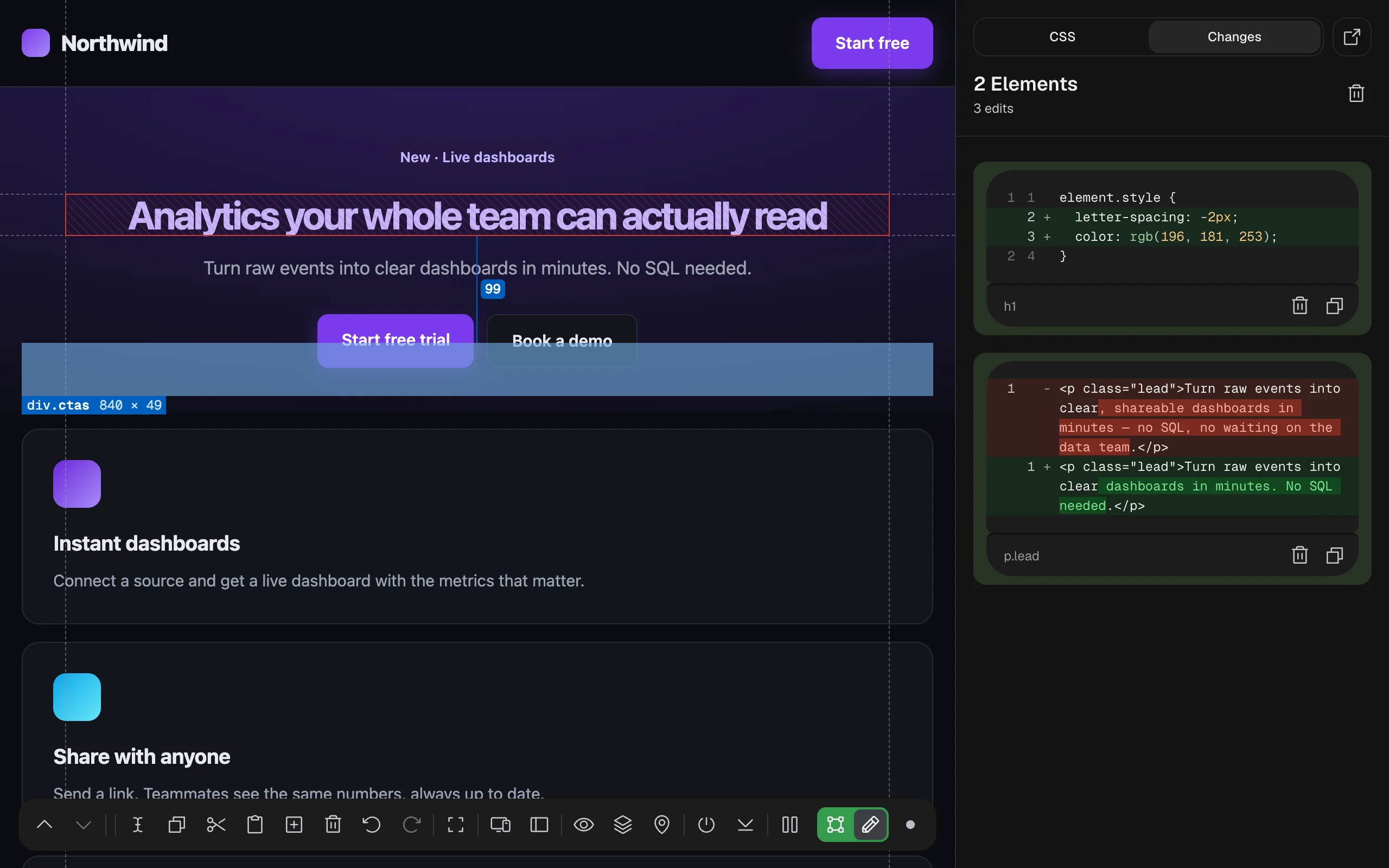The height and width of the screenshot is (868, 1389).
Task: Click the Northwind logo text
Action: [114, 43]
